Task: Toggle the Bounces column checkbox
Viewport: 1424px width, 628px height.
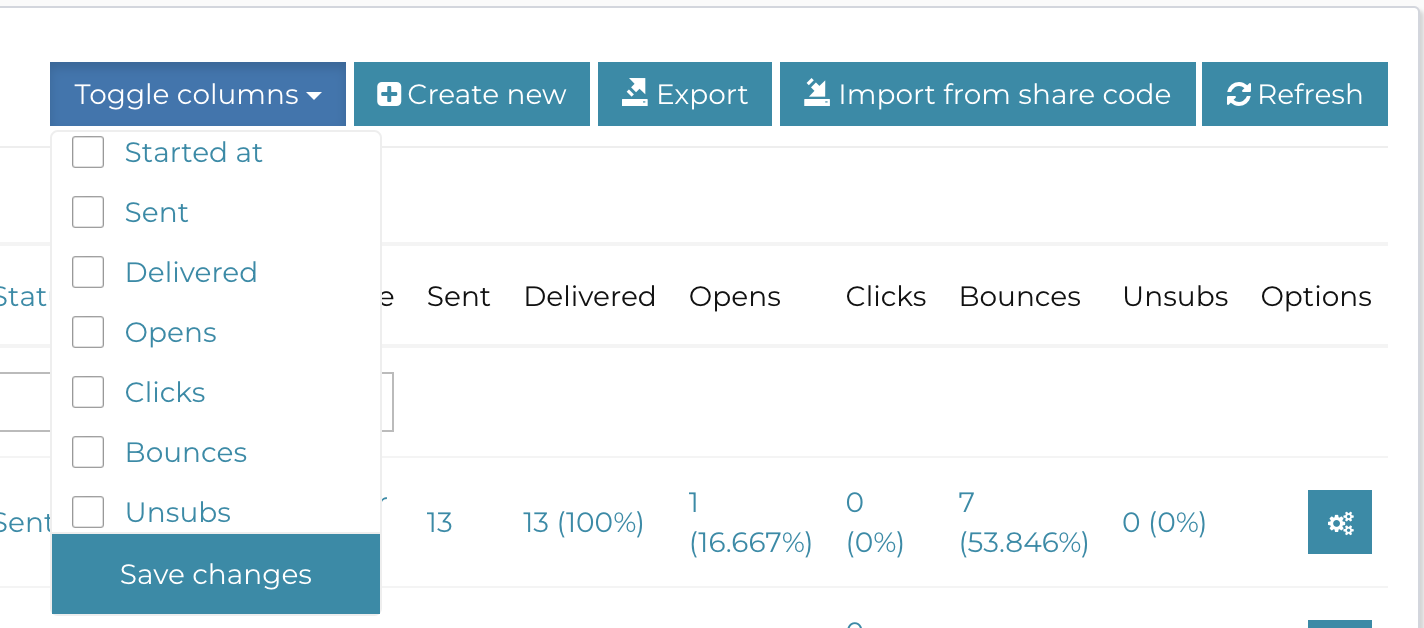Action: click(x=88, y=452)
